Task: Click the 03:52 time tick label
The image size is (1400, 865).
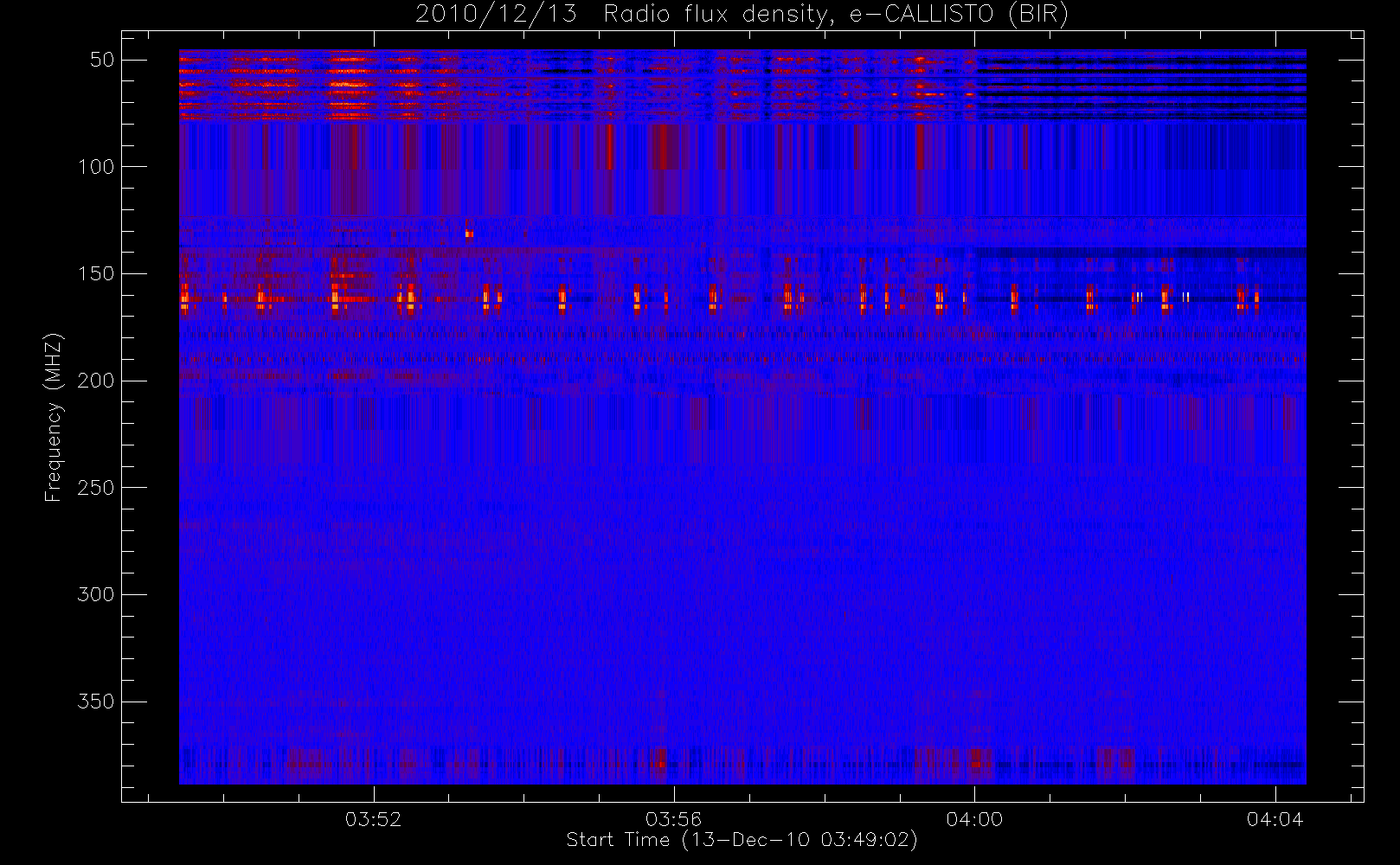Action: 374,819
